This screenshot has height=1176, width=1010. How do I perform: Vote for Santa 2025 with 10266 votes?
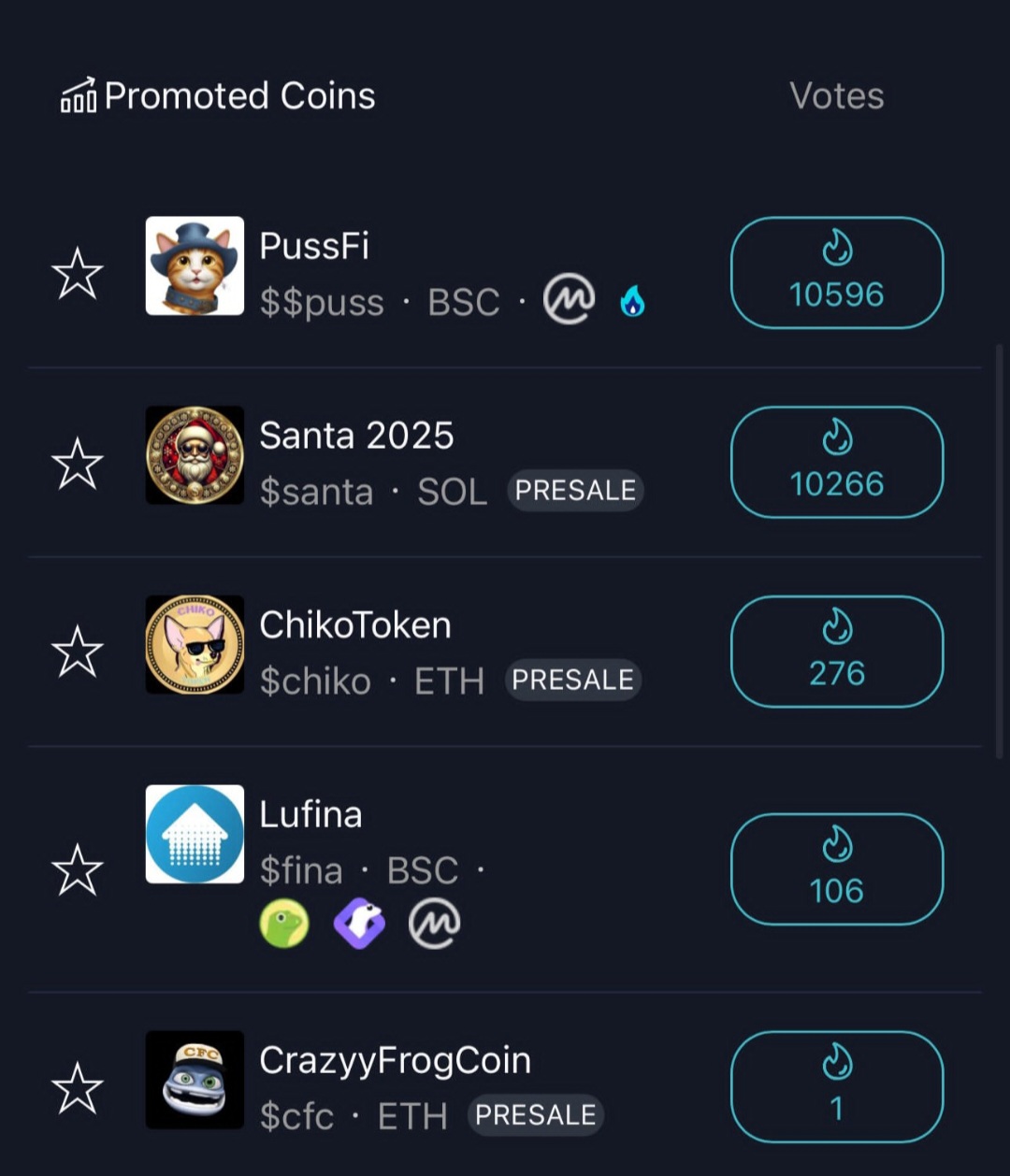[x=837, y=462]
